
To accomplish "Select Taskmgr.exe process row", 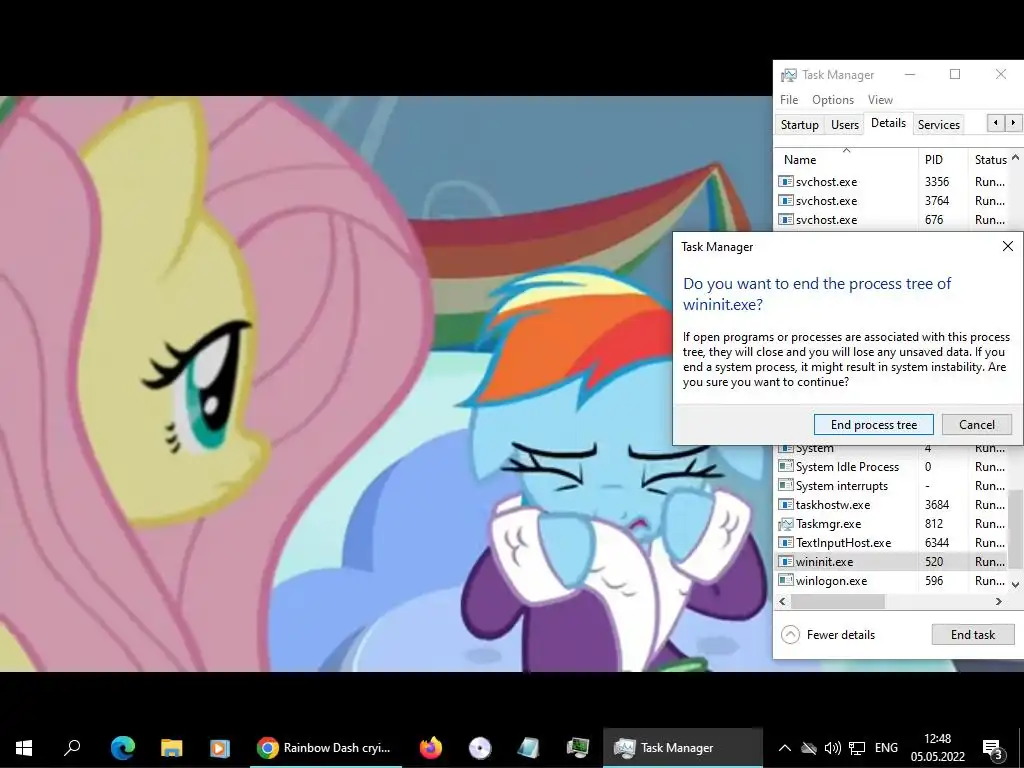I will coord(892,523).
